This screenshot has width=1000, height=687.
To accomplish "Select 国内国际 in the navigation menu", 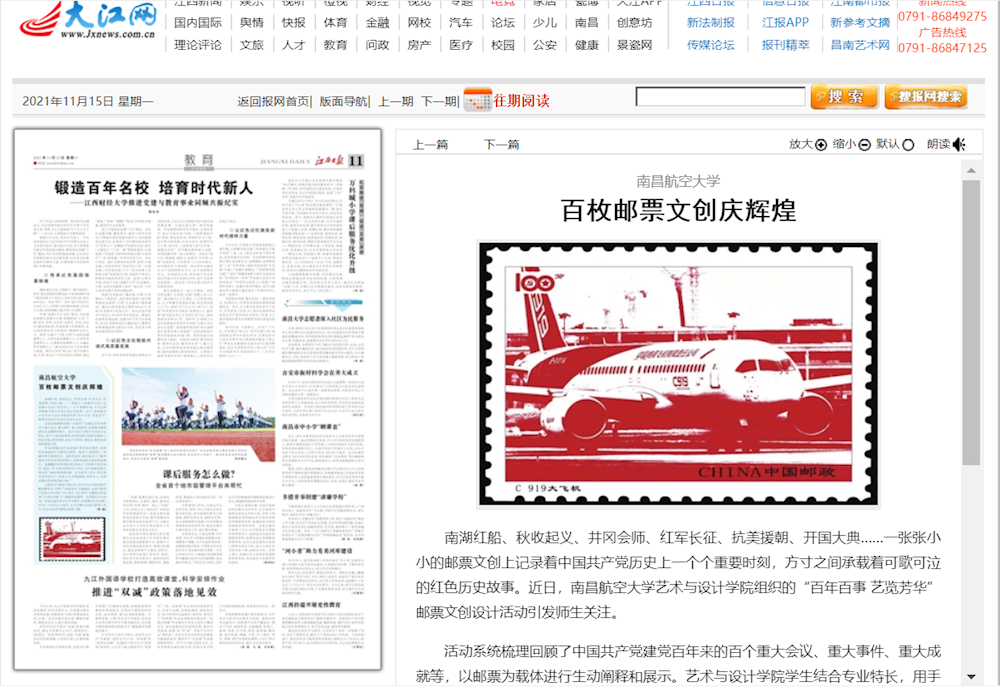I will (198, 22).
